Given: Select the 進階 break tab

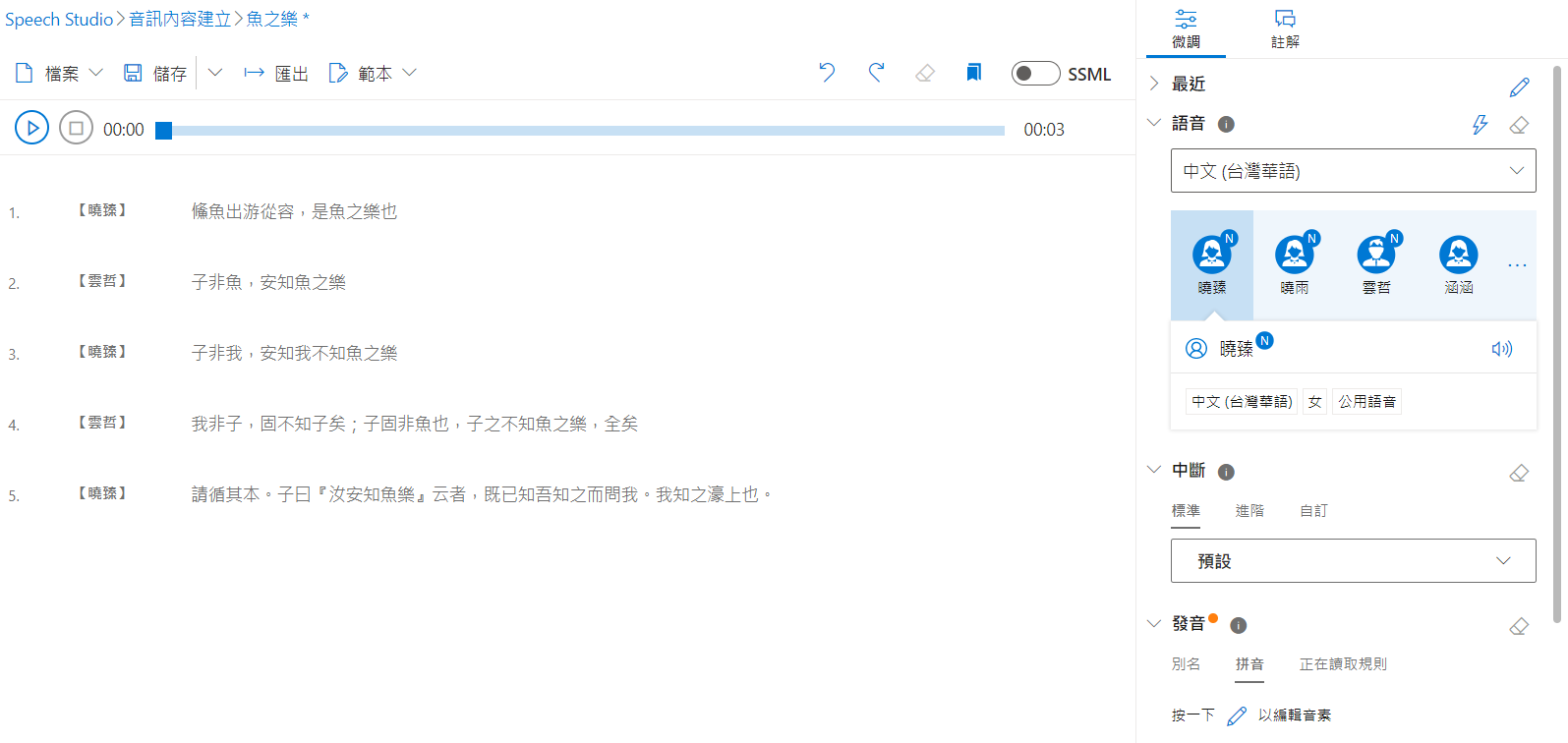Looking at the screenshot, I should point(1249,511).
